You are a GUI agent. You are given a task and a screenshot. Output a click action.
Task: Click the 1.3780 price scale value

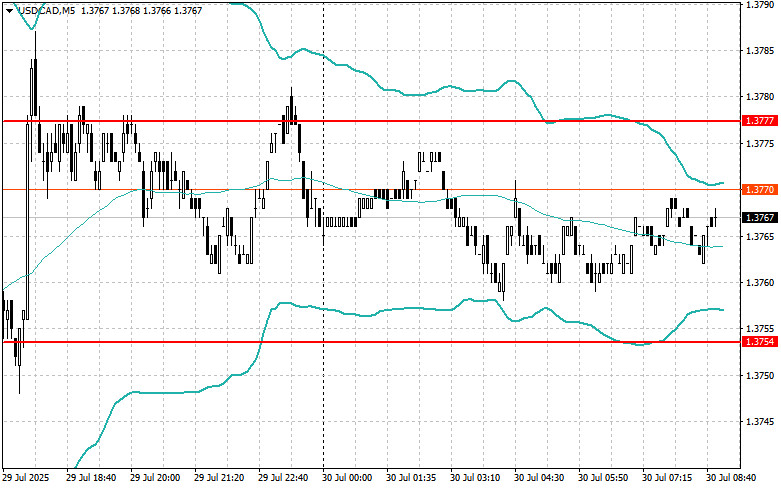point(760,97)
